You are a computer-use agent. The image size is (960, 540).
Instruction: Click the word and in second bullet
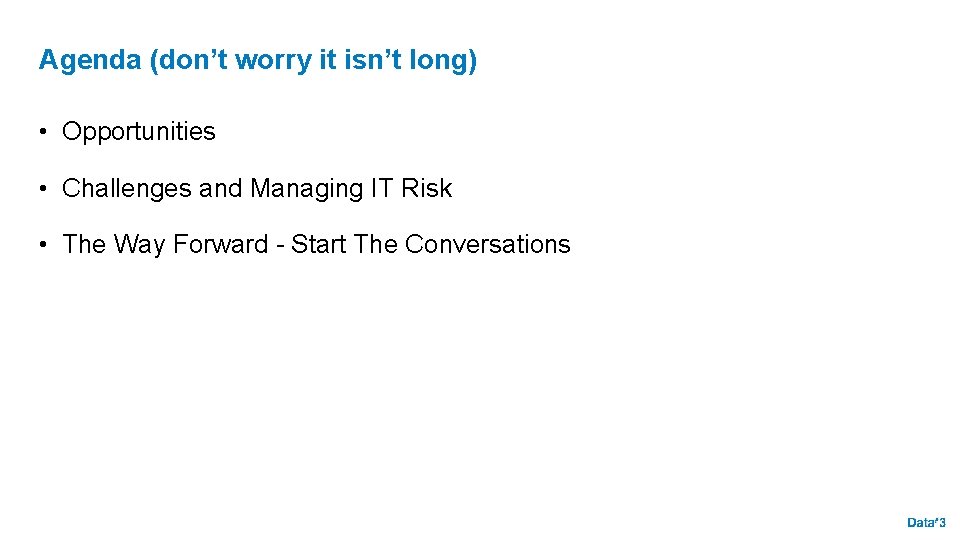click(x=221, y=189)
